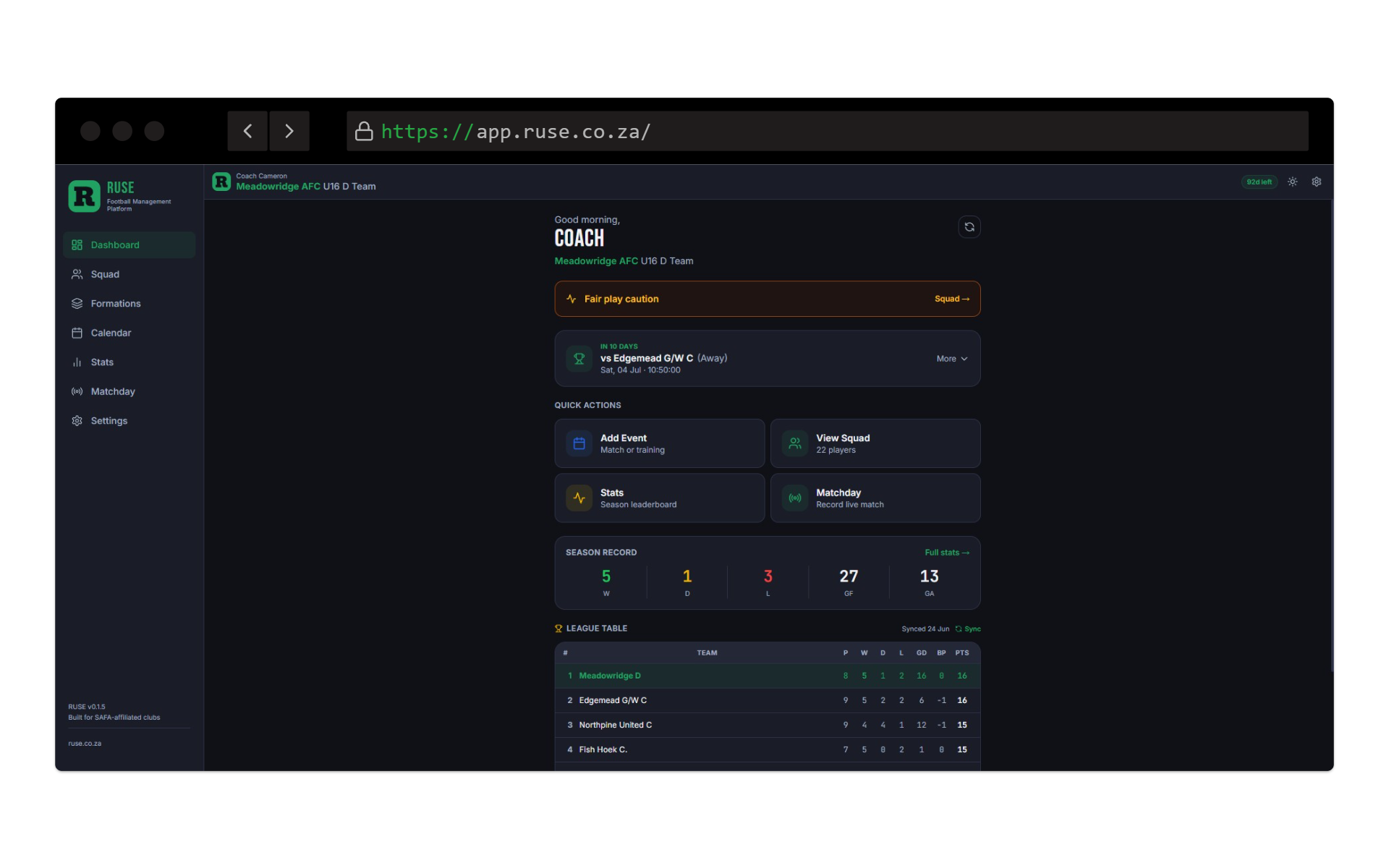This screenshot has width=1389, height=868.
Task: Click the League Table trophy icon
Action: click(x=558, y=629)
